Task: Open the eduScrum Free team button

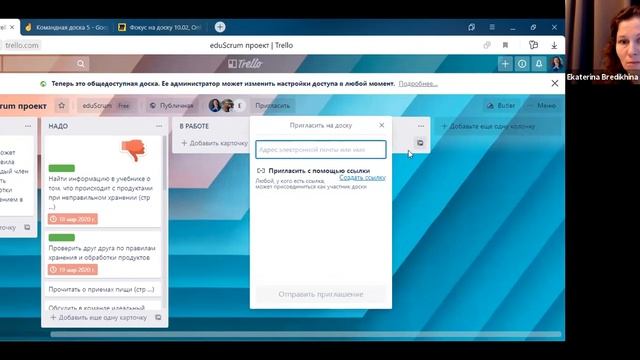Action: point(106,106)
